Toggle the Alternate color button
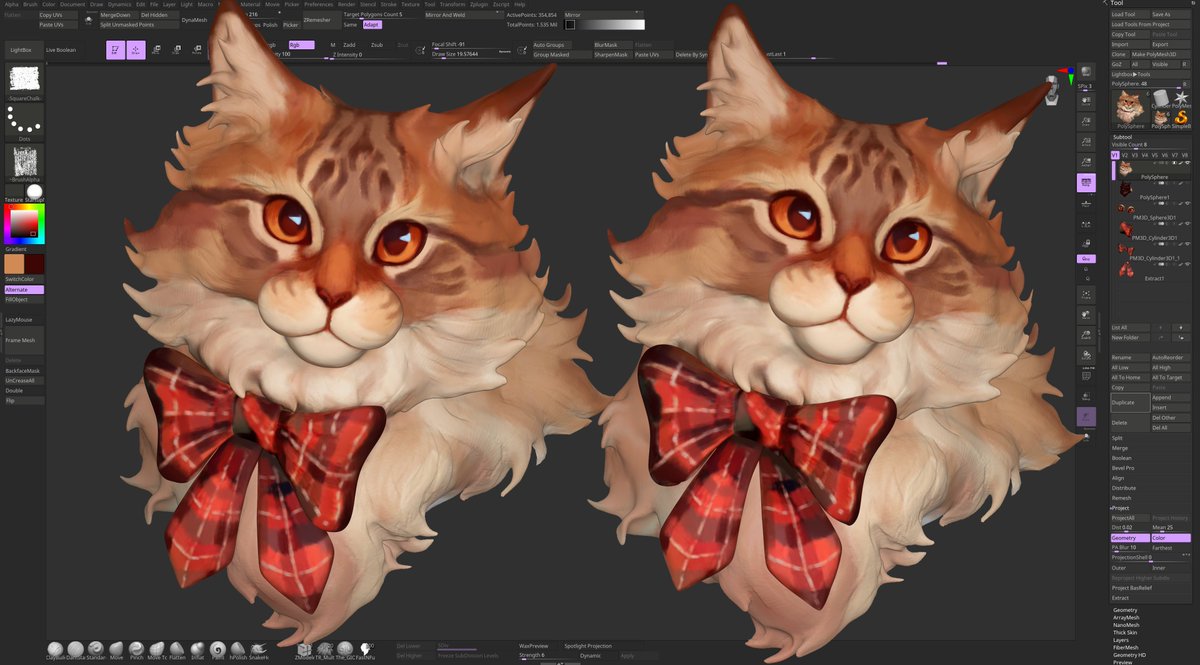This screenshot has width=1200, height=665. (24, 289)
